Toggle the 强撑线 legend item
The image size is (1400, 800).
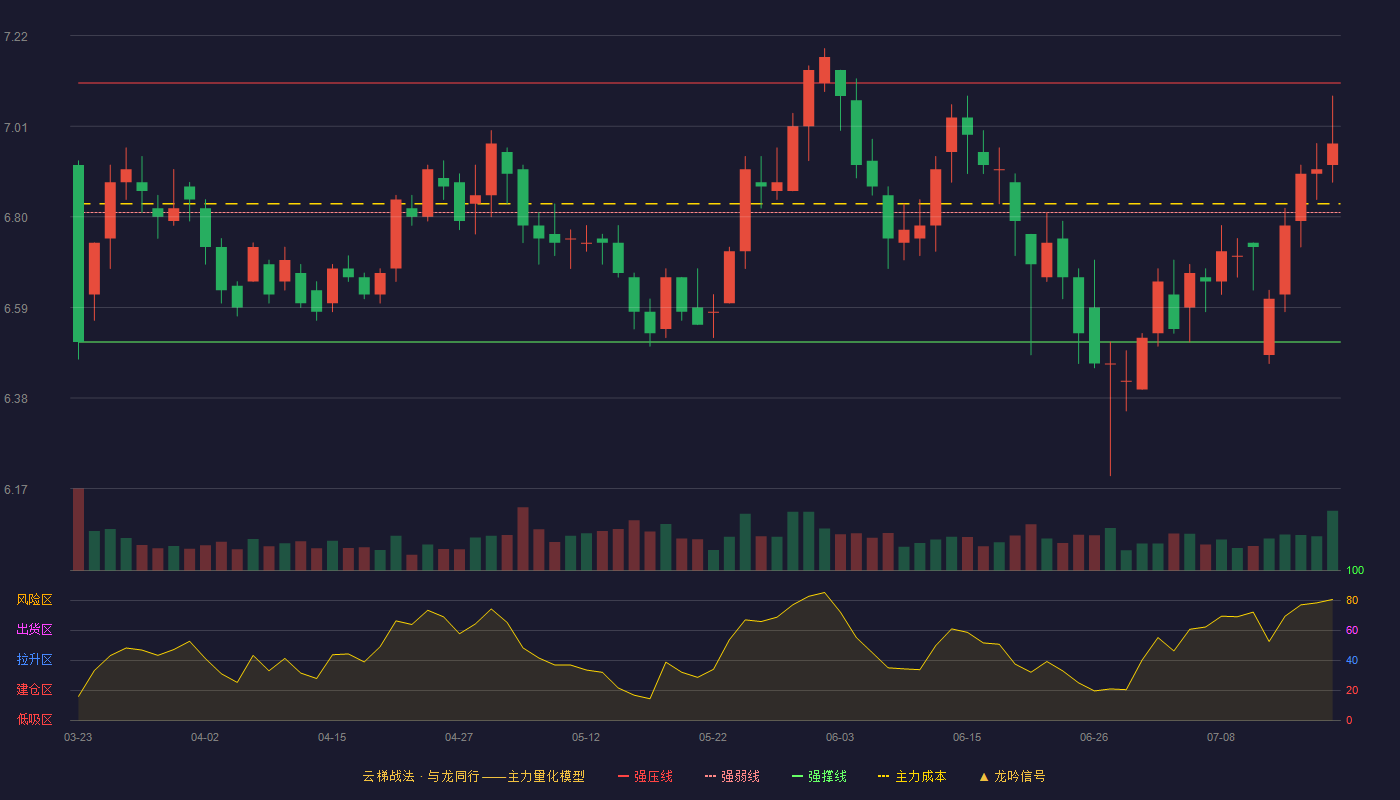819,776
